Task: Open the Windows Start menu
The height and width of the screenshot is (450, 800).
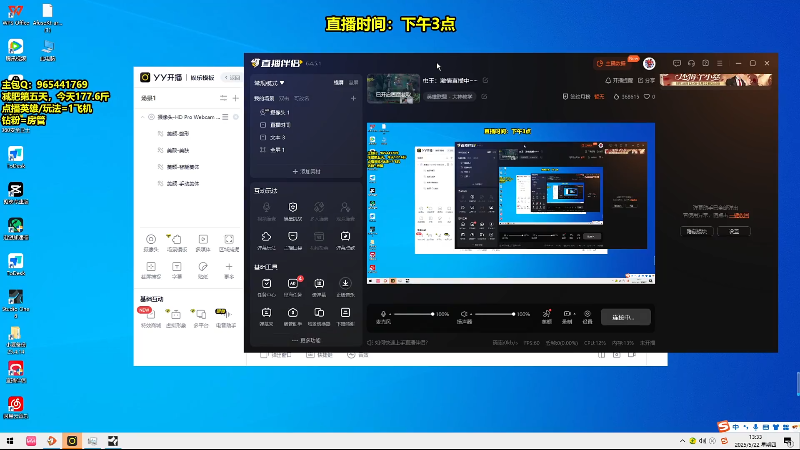Action: tap(10, 441)
